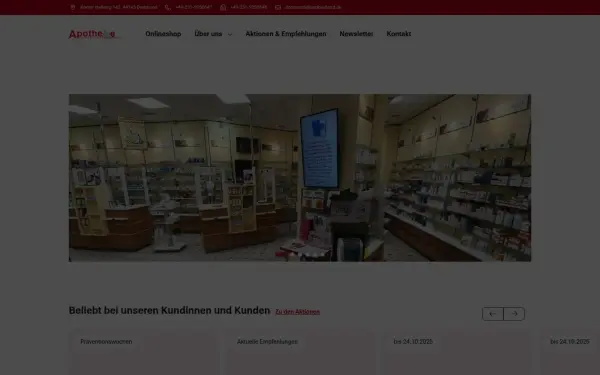Viewport: 600px width, 375px height.
Task: Open the Kontakt page
Action: point(399,34)
